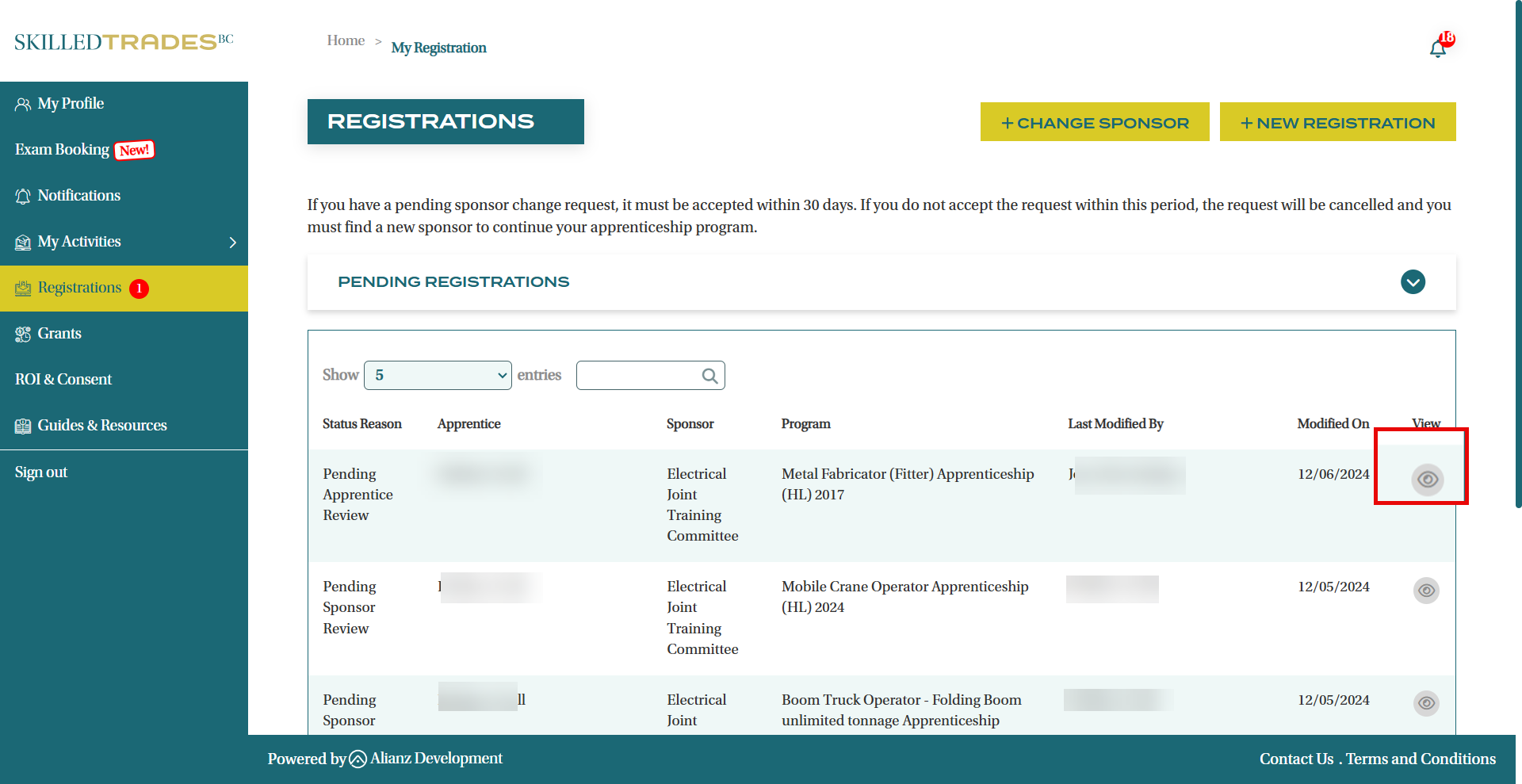Image resolution: width=1522 pixels, height=784 pixels.
Task: Click the New Registration button
Action: 1337,123
